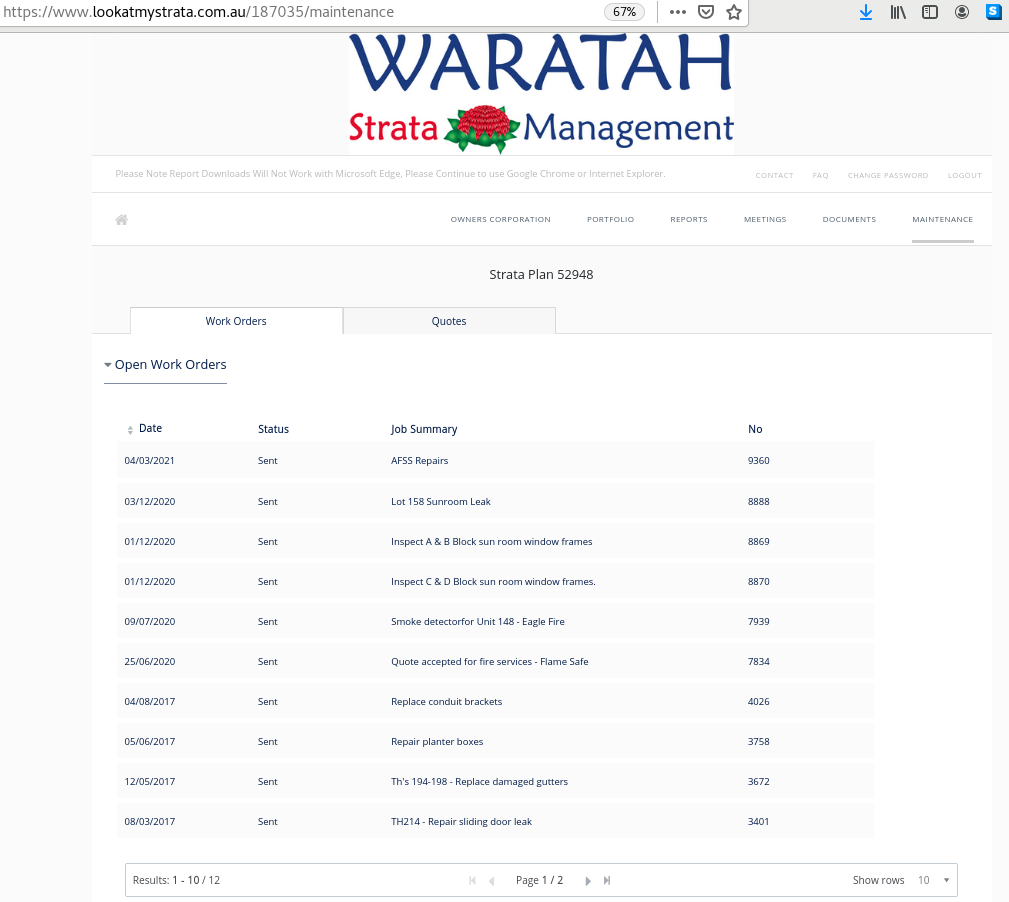
Task: Open Replace conduit brackets work order
Action: point(447,701)
